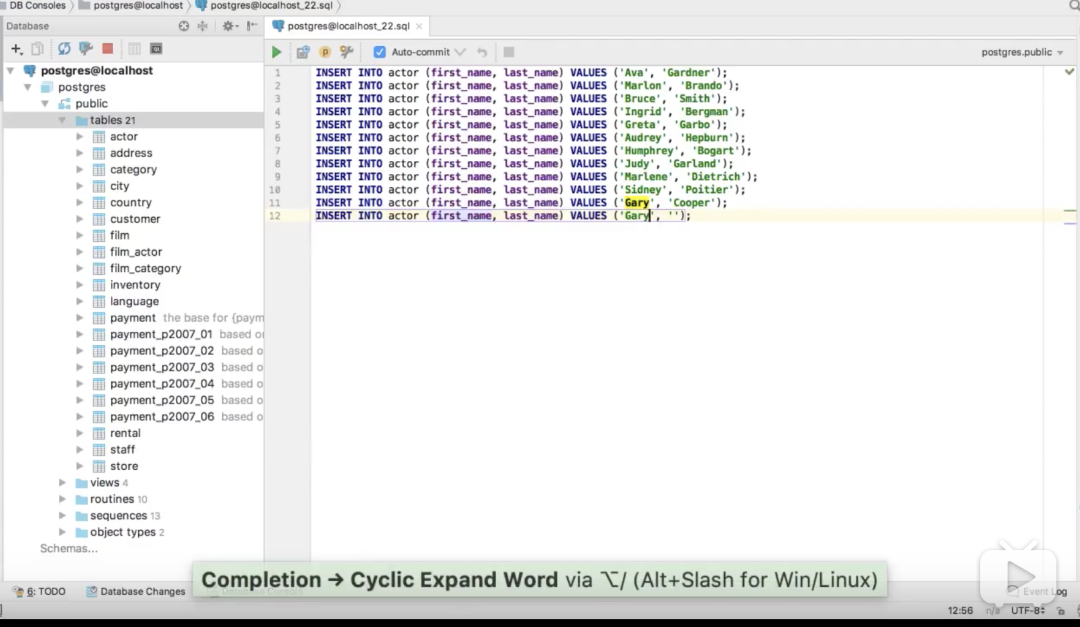Click the postgres@localhost breadcrumb folder

(x=131, y=6)
